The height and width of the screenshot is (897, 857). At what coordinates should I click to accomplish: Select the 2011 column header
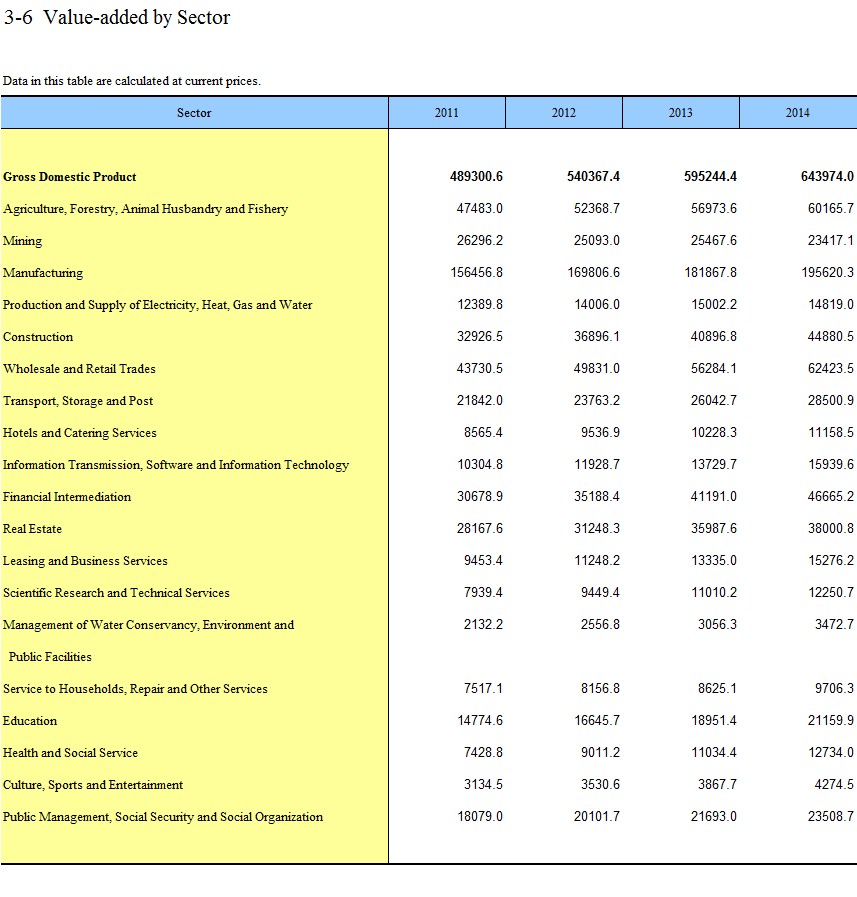click(x=446, y=113)
